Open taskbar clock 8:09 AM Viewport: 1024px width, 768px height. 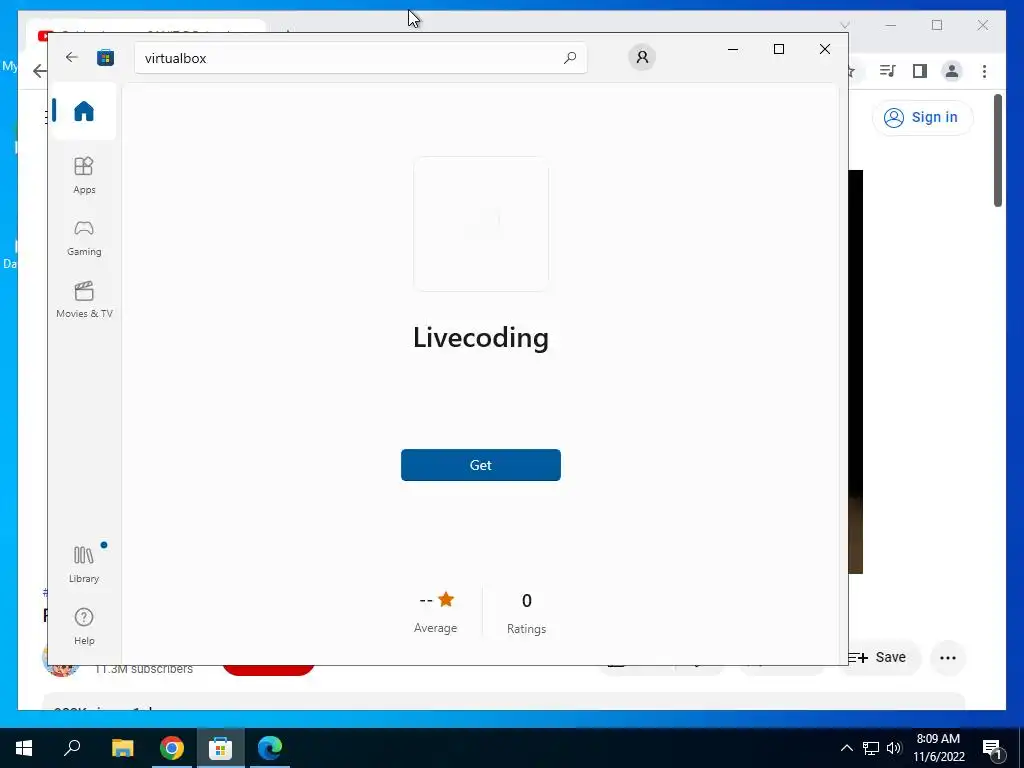pos(938,748)
